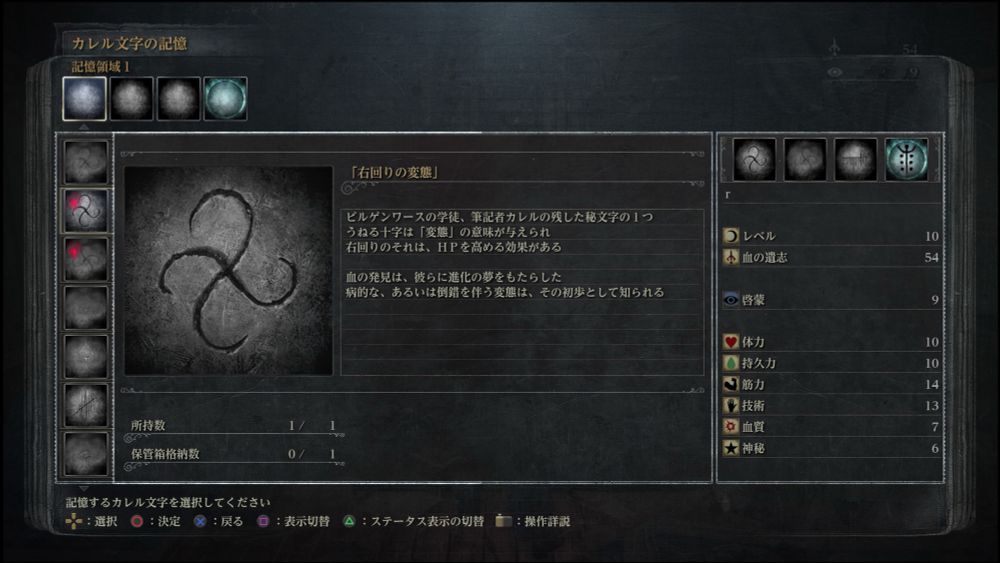
Task: Click the triangle ステータス表示の切替 prompt
Action: (415, 521)
